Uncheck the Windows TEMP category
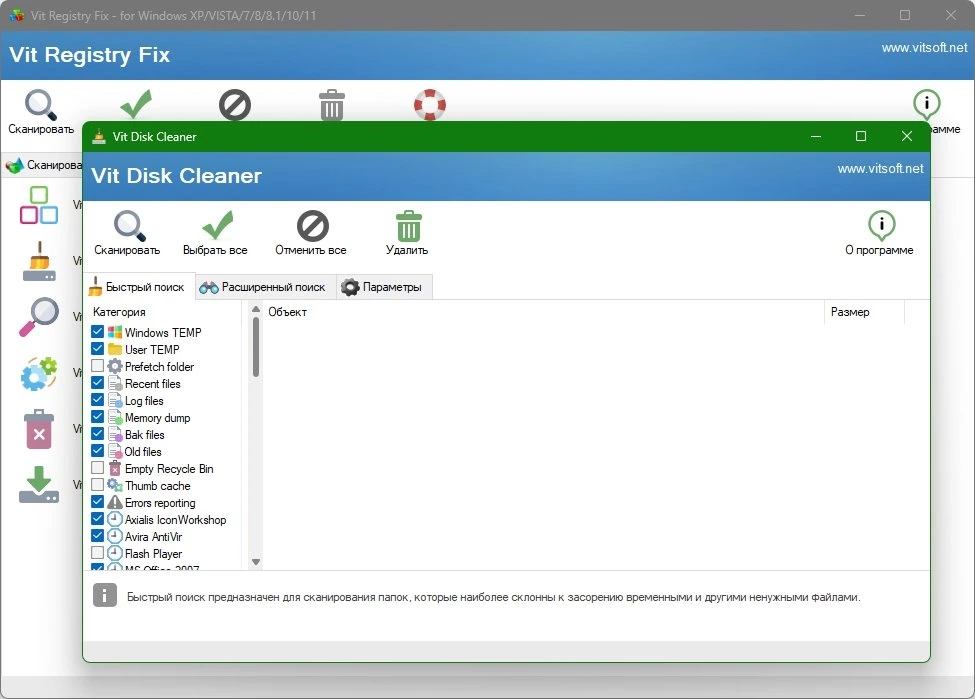The height and width of the screenshot is (699, 975). (98, 331)
